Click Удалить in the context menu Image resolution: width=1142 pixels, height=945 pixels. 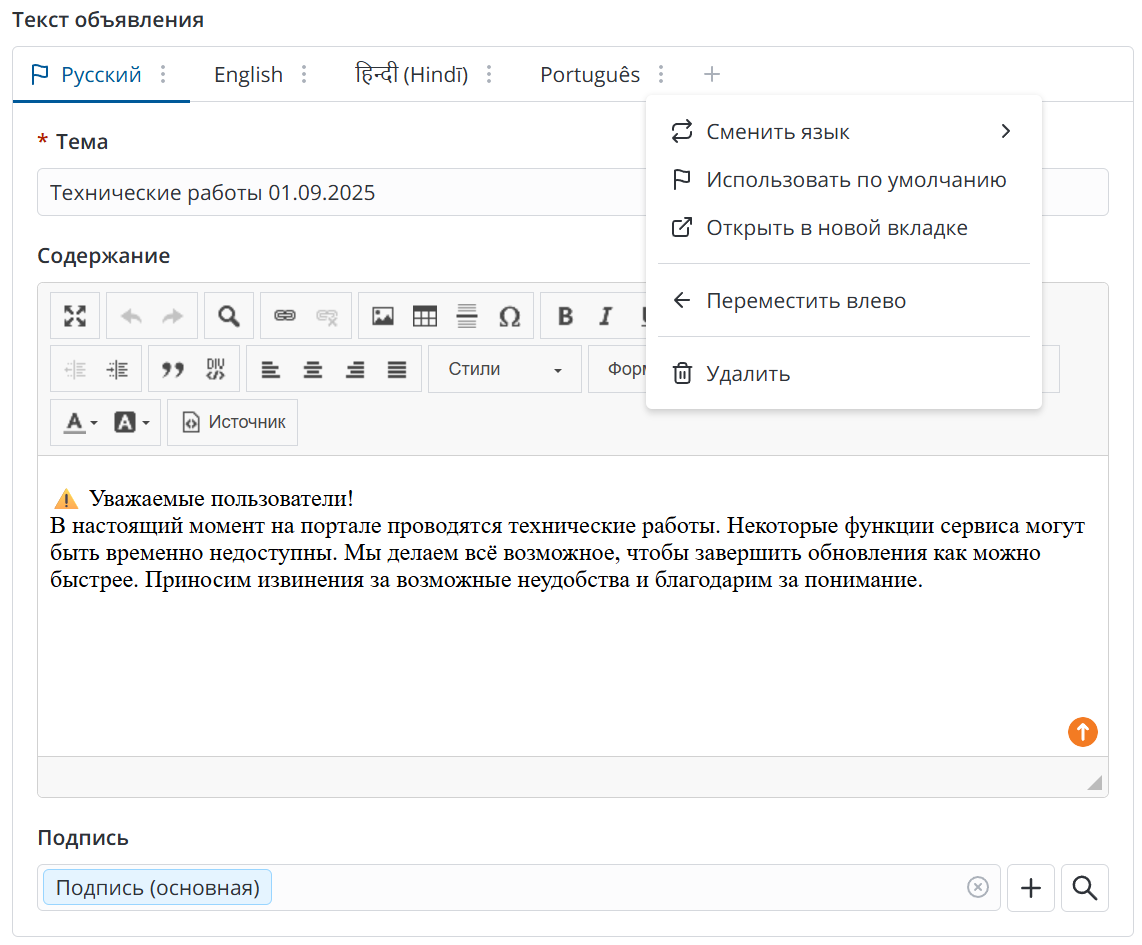click(x=747, y=374)
